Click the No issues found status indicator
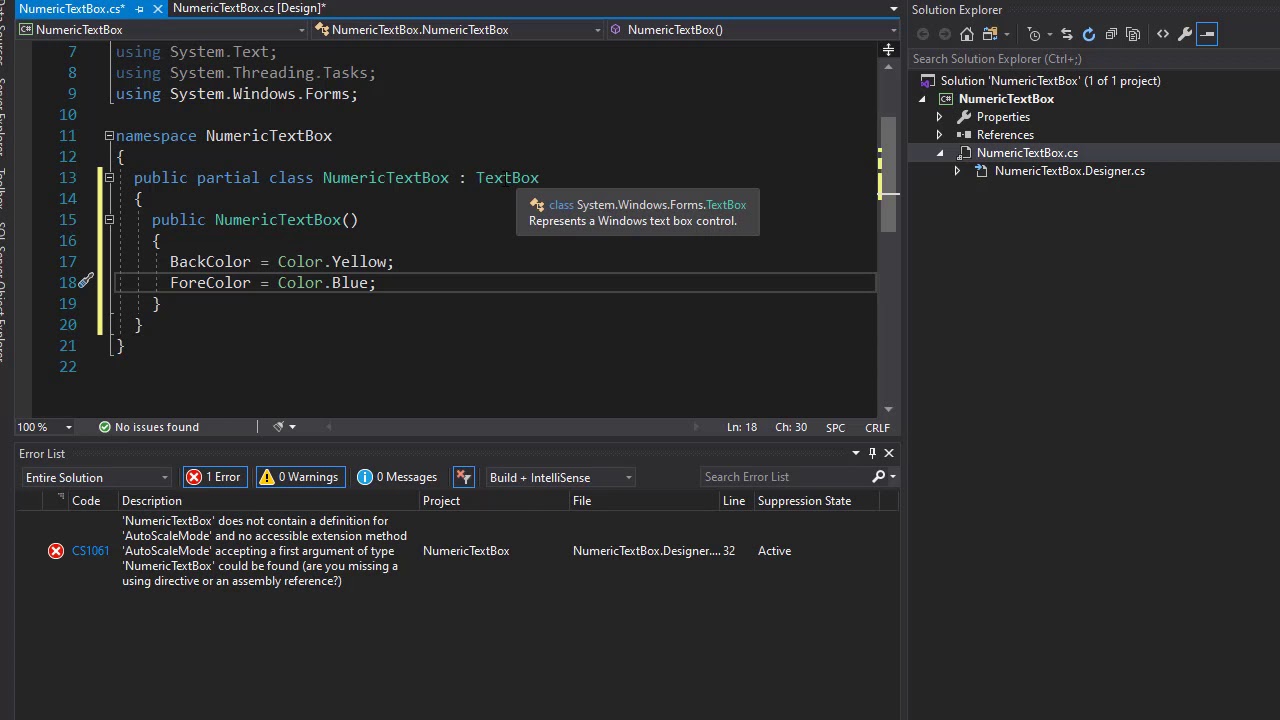Viewport: 1280px width, 720px height. [148, 427]
